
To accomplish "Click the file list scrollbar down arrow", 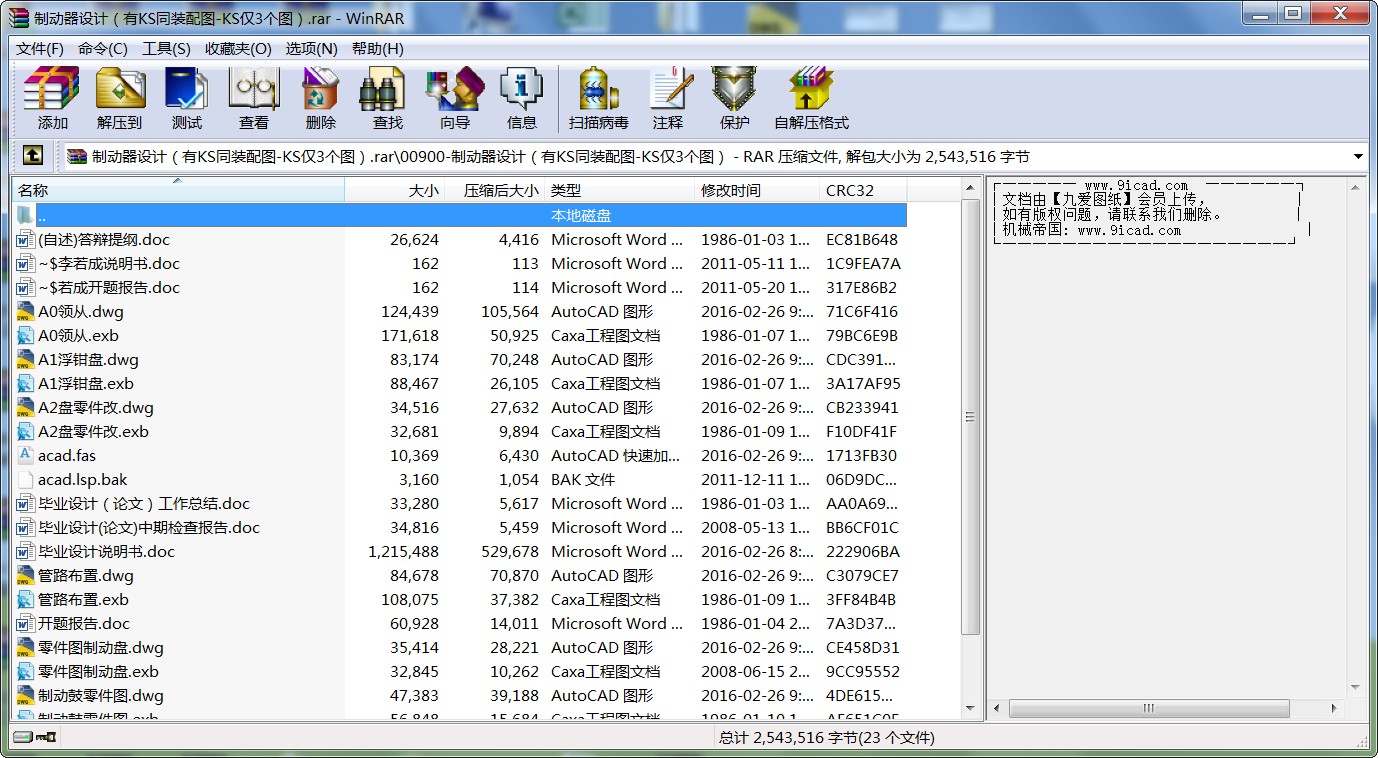I will [970, 708].
